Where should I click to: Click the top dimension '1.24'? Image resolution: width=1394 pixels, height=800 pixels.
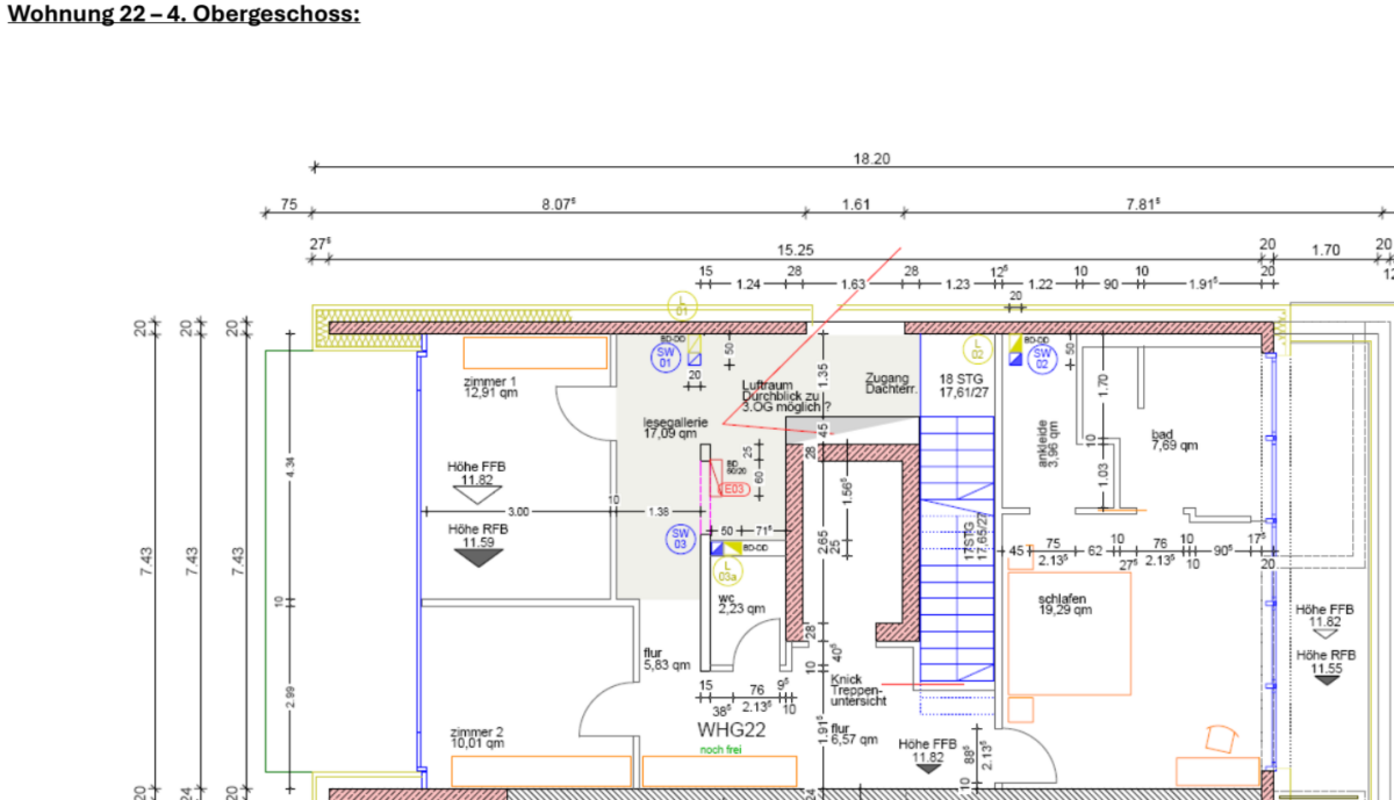pyautogui.click(x=748, y=284)
